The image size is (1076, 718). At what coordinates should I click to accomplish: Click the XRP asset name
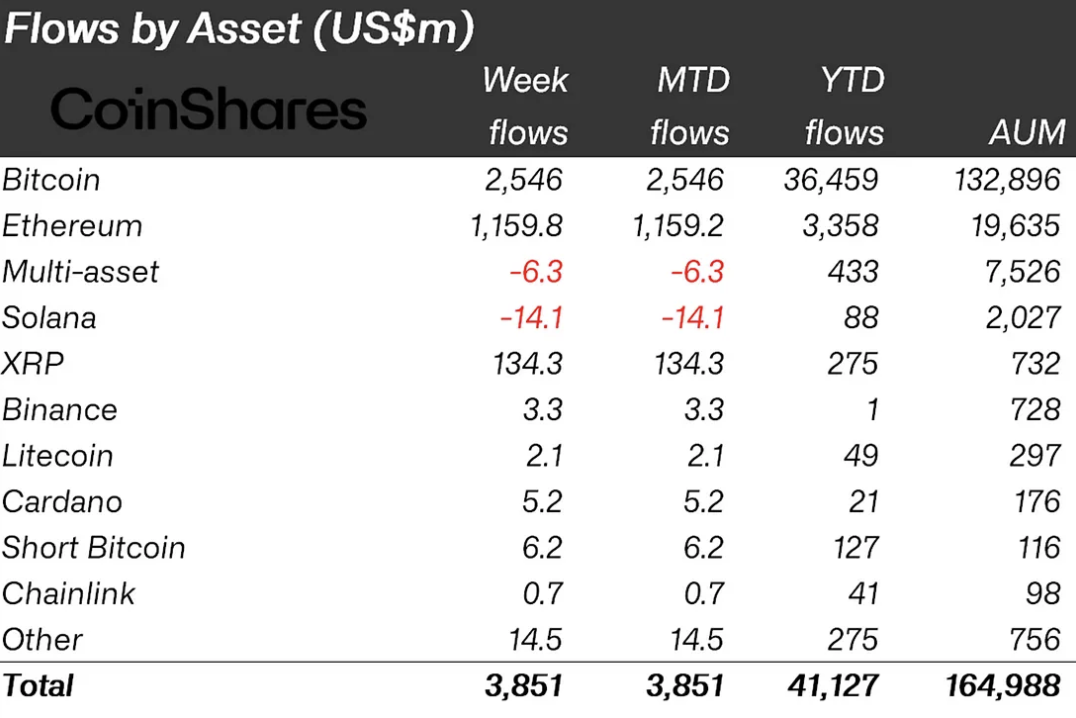pyautogui.click(x=33, y=364)
